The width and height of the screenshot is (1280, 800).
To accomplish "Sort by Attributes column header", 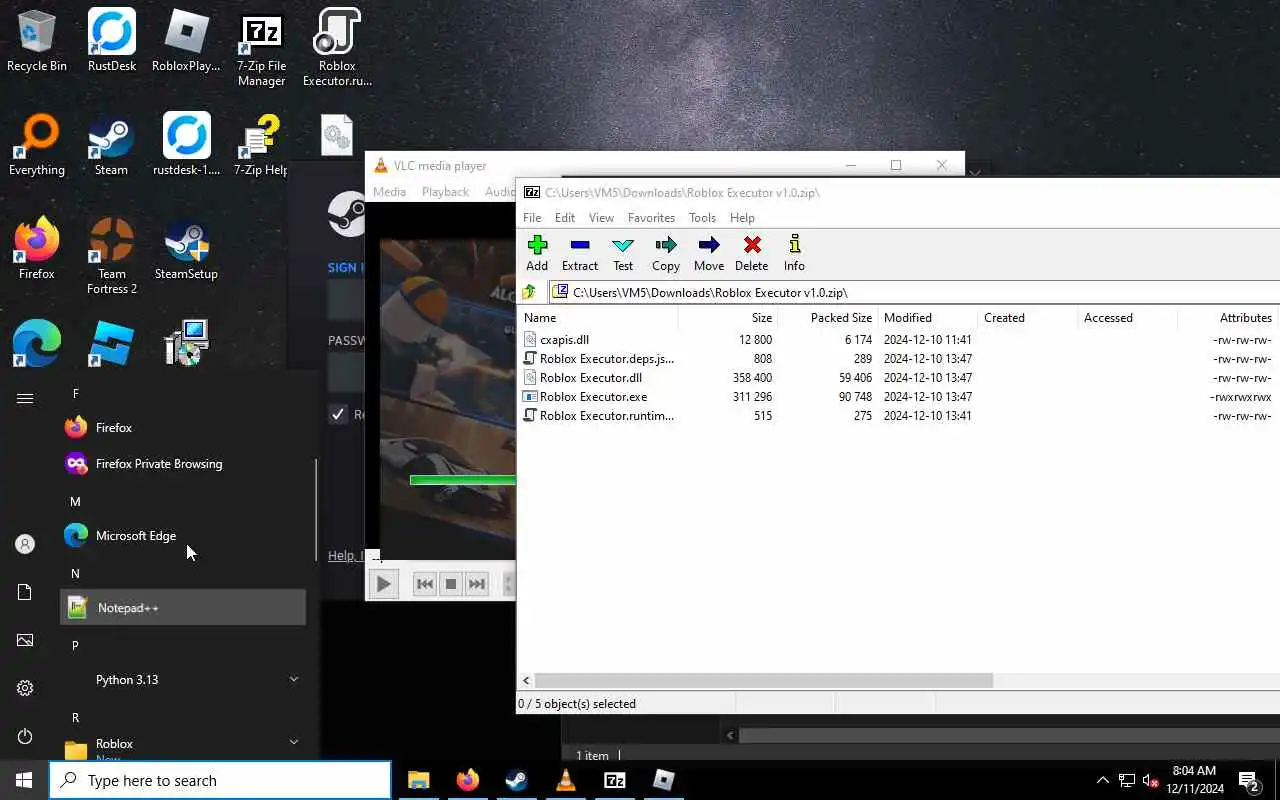I will click(x=1228, y=317).
